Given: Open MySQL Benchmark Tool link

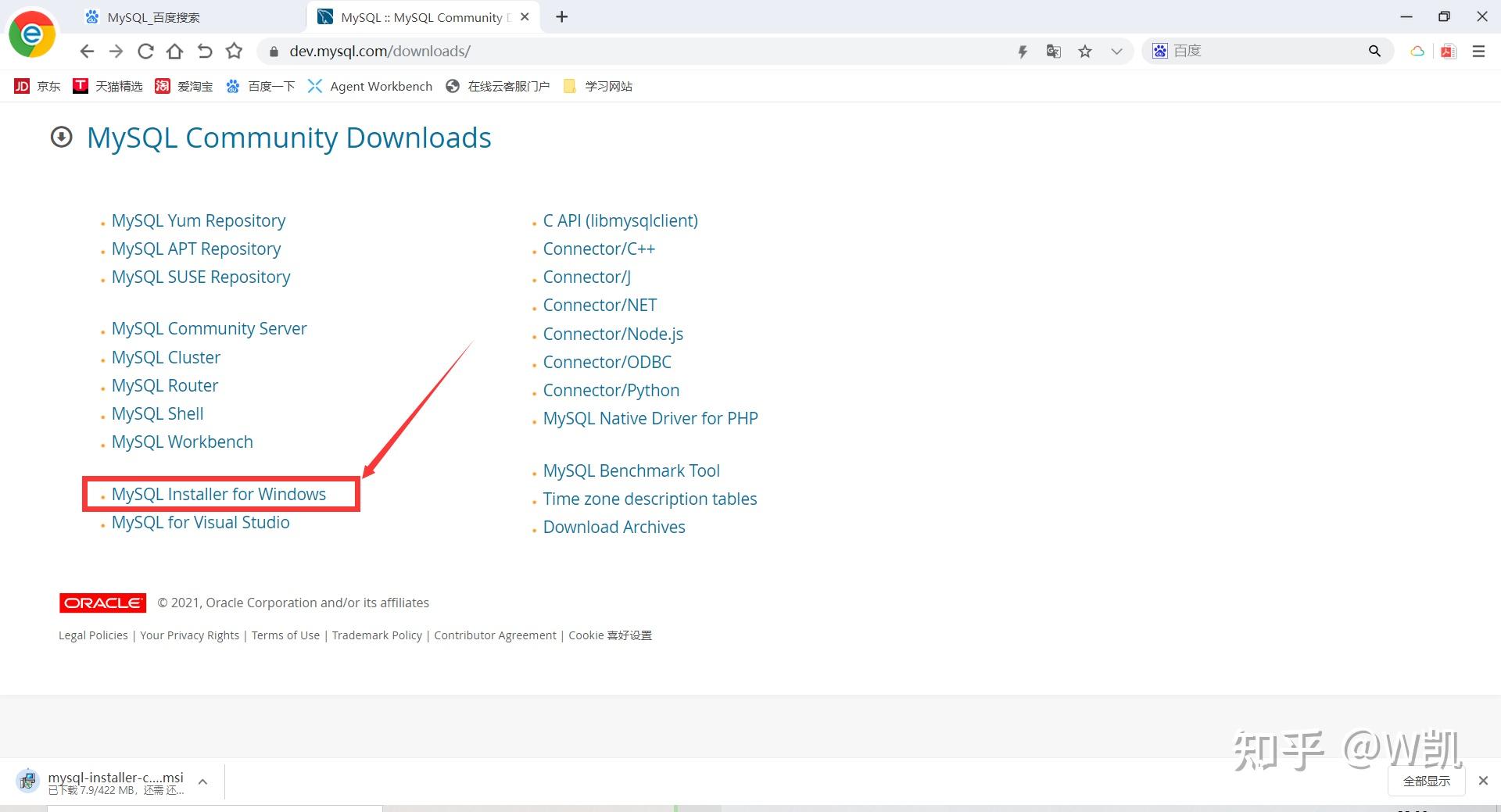Looking at the screenshot, I should click(x=632, y=470).
